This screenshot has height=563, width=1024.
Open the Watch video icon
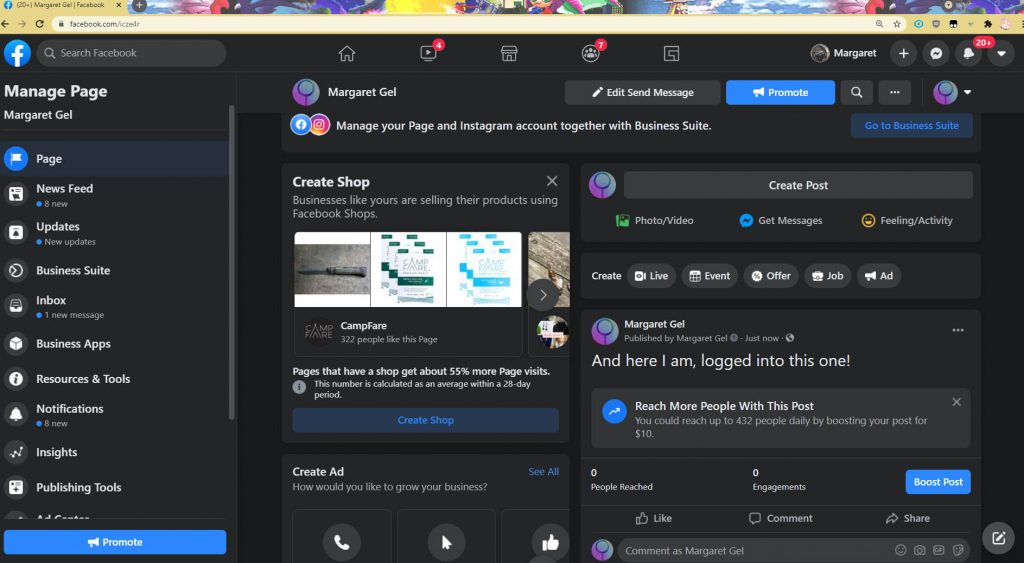click(428, 54)
